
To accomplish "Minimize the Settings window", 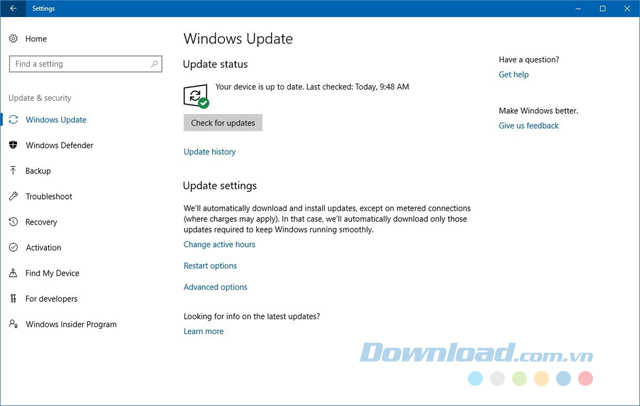I will coord(578,8).
